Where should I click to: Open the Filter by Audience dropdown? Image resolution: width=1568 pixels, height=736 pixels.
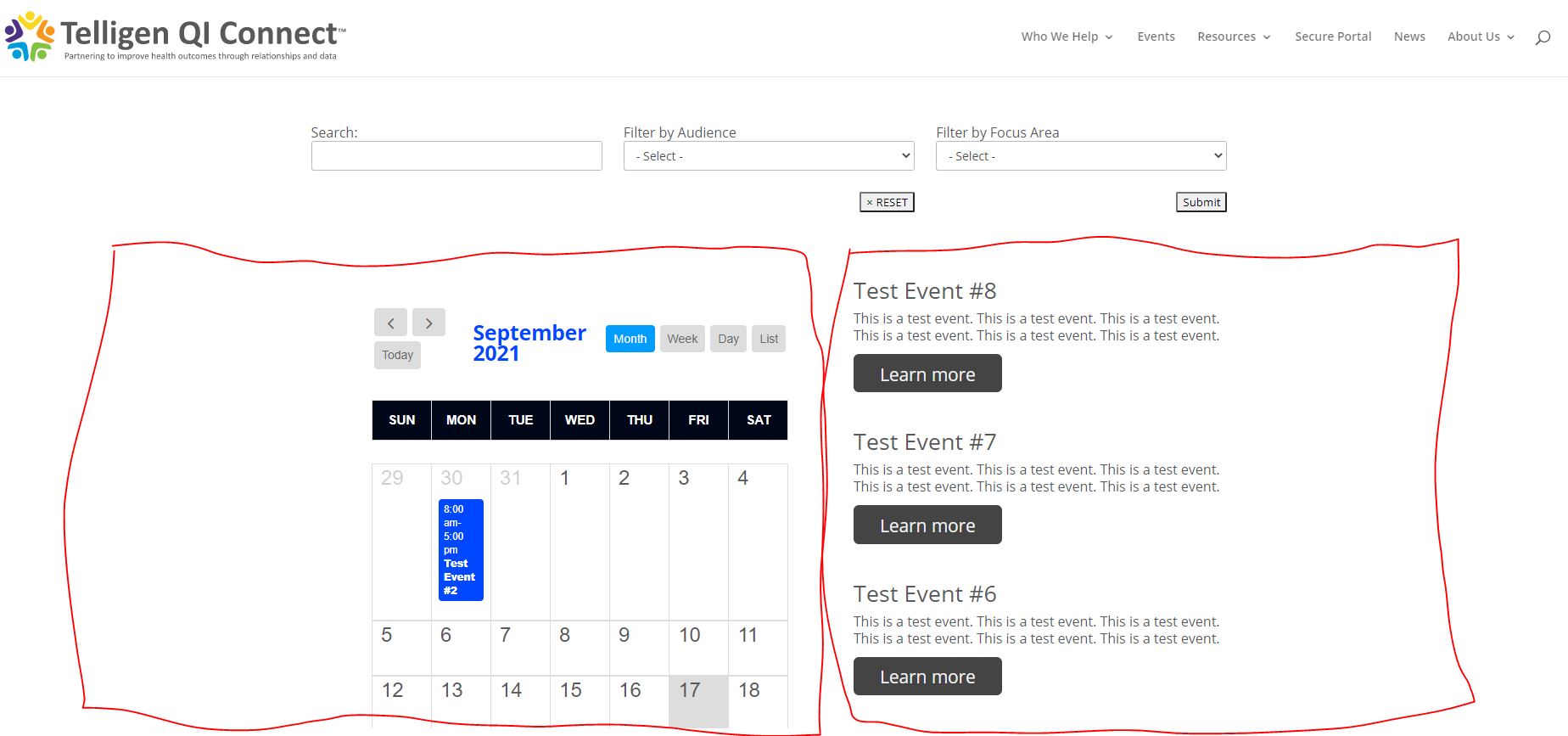769,156
